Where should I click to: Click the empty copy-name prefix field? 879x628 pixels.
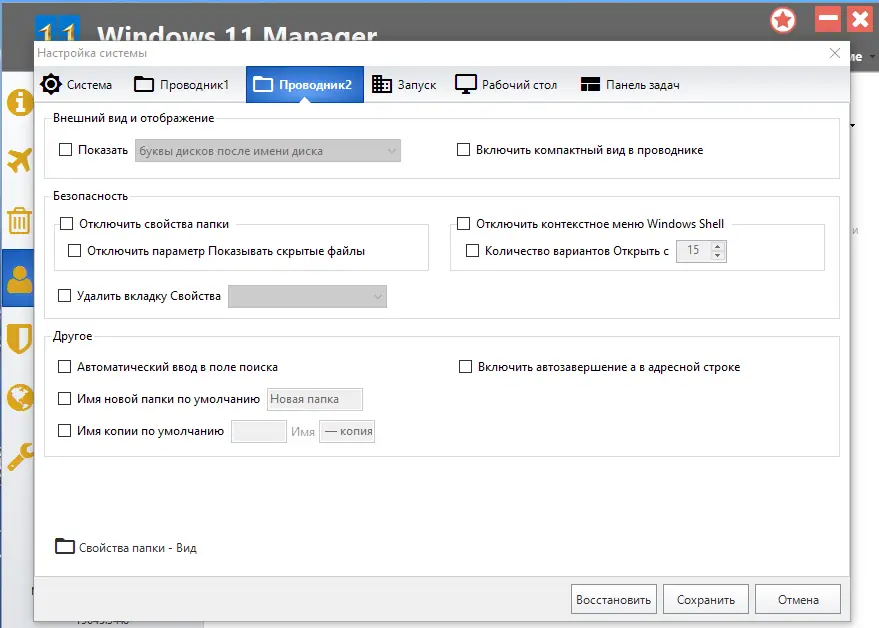pyautogui.click(x=259, y=432)
